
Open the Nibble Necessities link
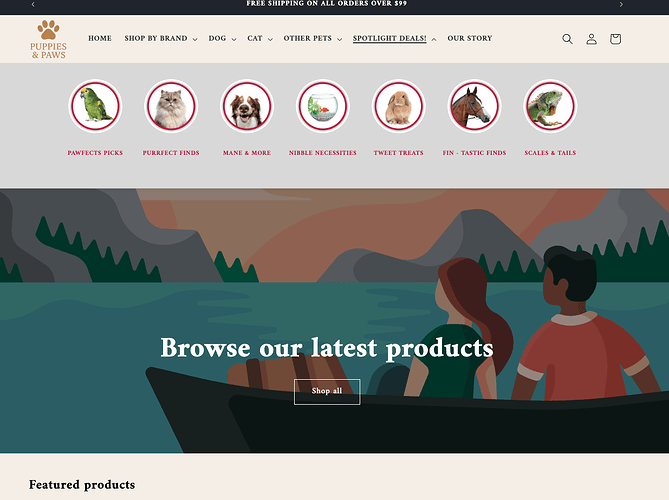coord(323,153)
